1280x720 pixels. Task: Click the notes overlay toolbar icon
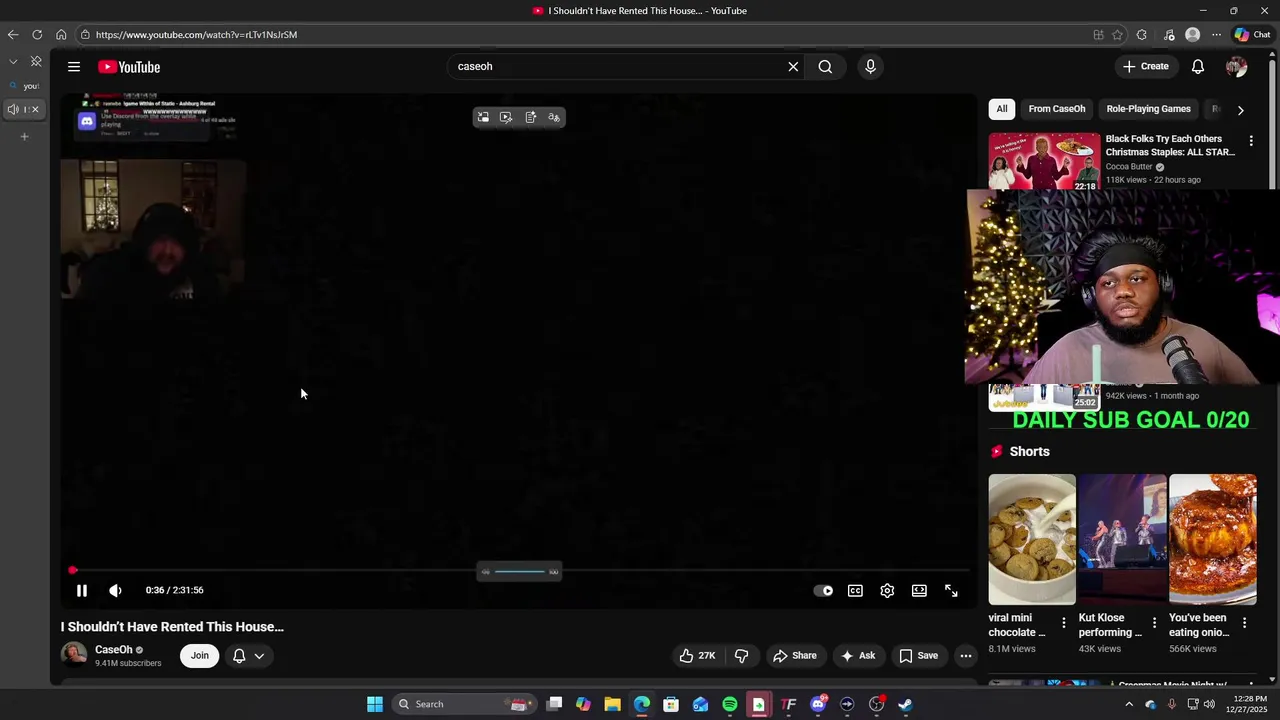tap(530, 117)
